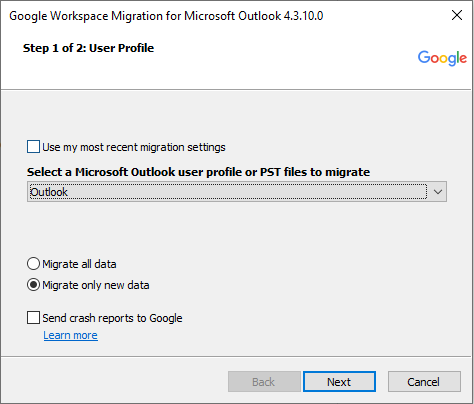This screenshot has height=404, width=474.
Task: Expand the Outlook profile dropdown arrow
Action: pyautogui.click(x=438, y=192)
